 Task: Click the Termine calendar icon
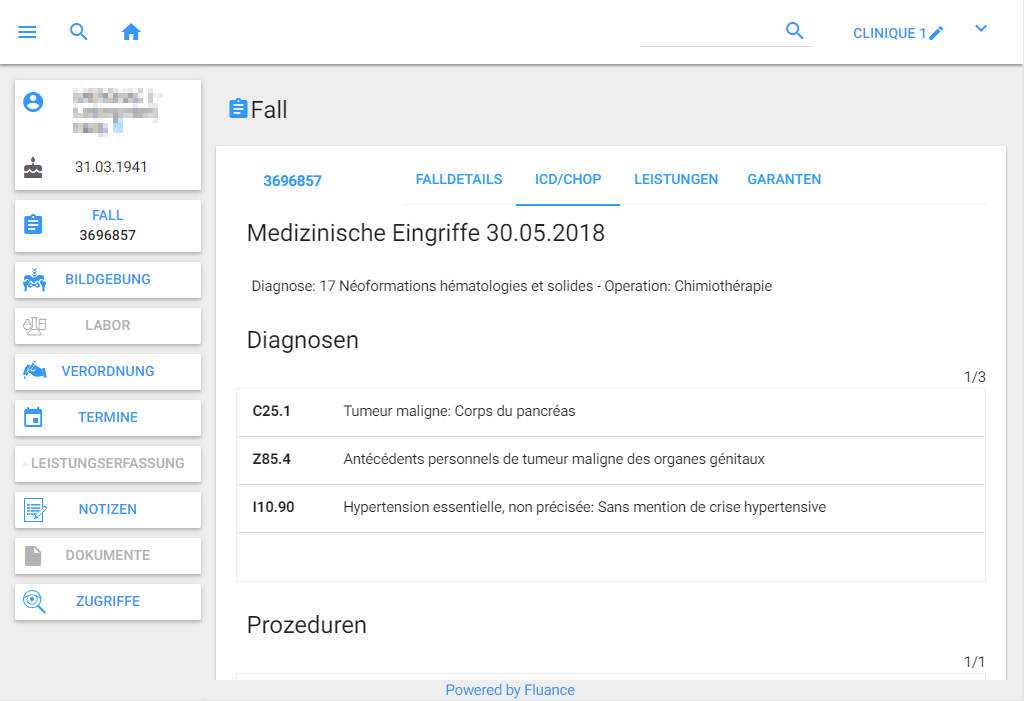(x=34, y=417)
